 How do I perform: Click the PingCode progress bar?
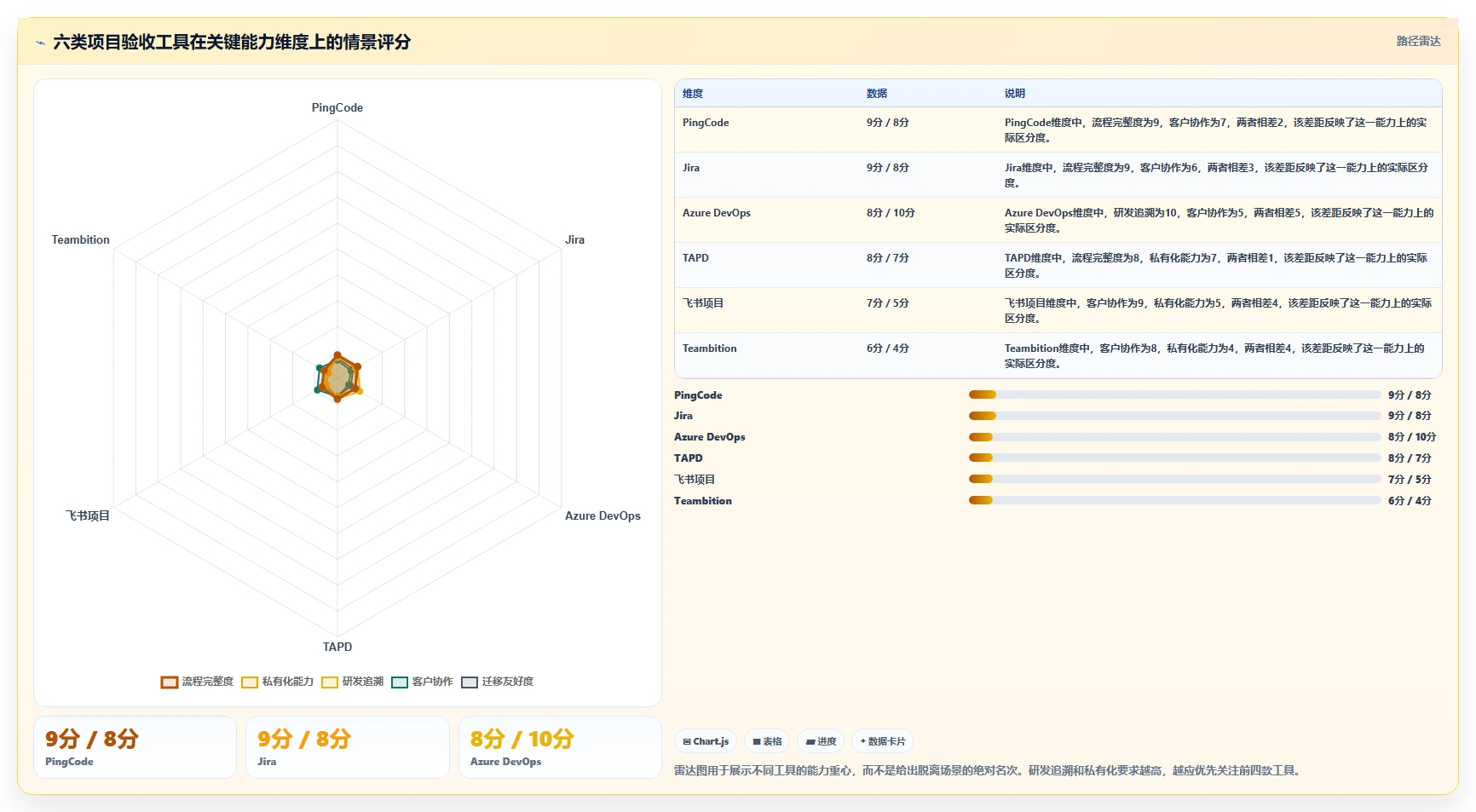click(1174, 394)
